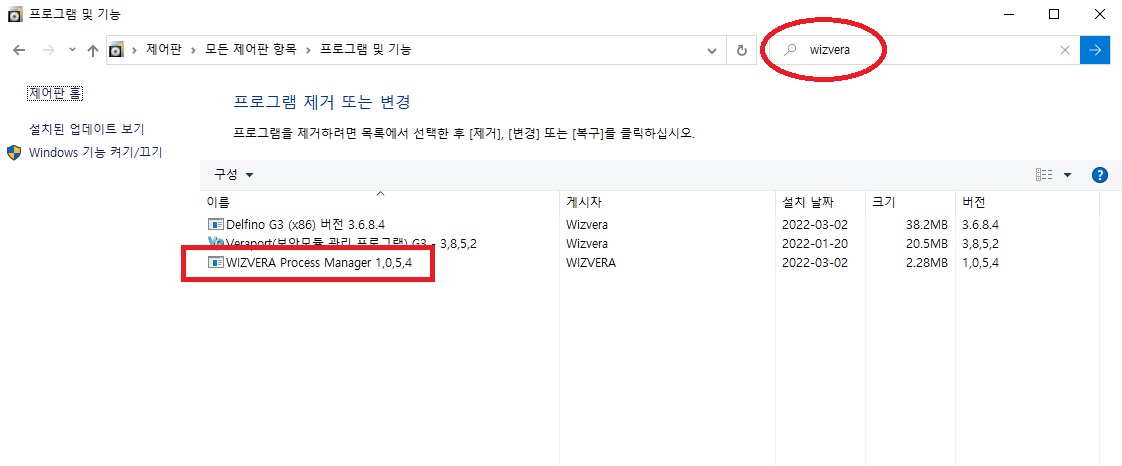Viewport: 1122px width, 466px height.
Task: Click the Veraport program icon
Action: tap(215, 243)
